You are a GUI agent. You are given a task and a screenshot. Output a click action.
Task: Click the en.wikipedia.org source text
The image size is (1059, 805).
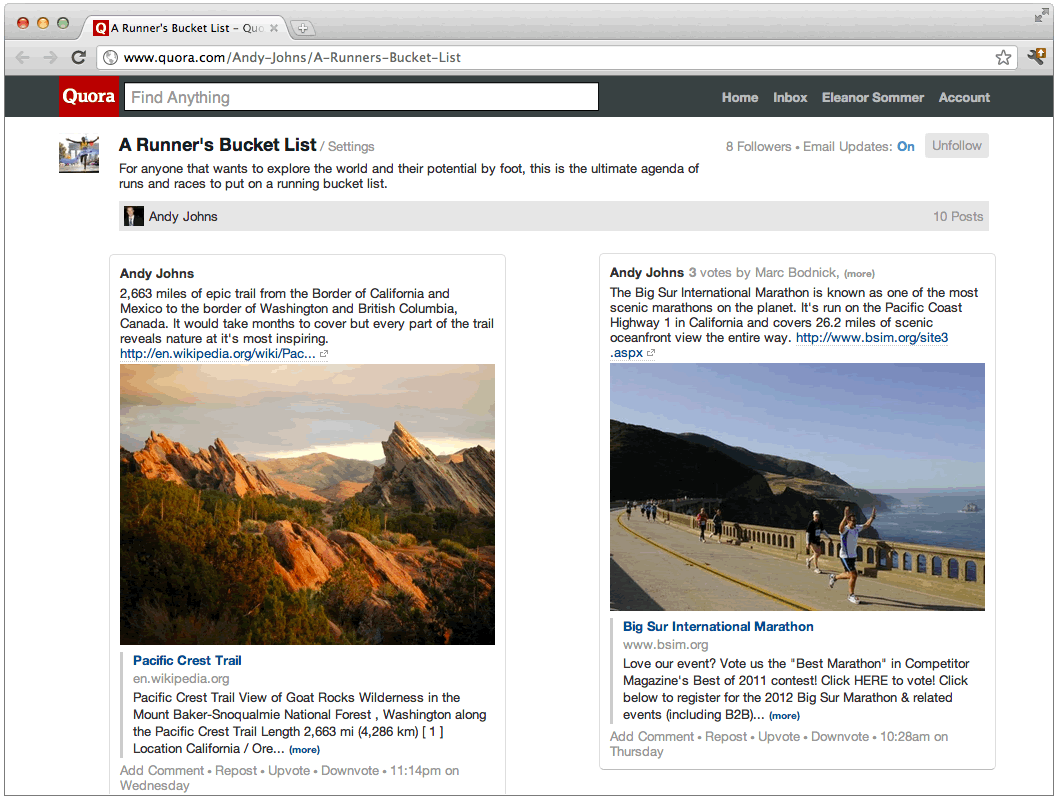point(181,679)
